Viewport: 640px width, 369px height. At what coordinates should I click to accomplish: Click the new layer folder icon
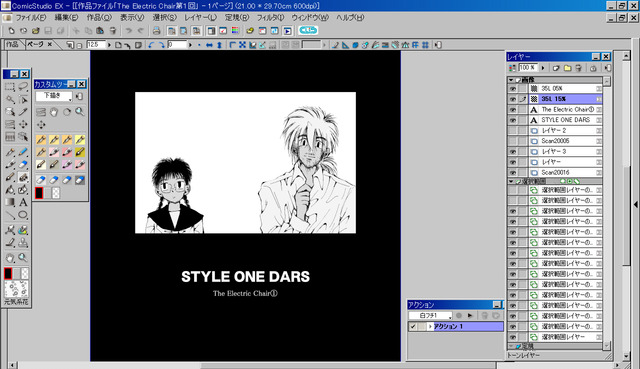(x=567, y=68)
